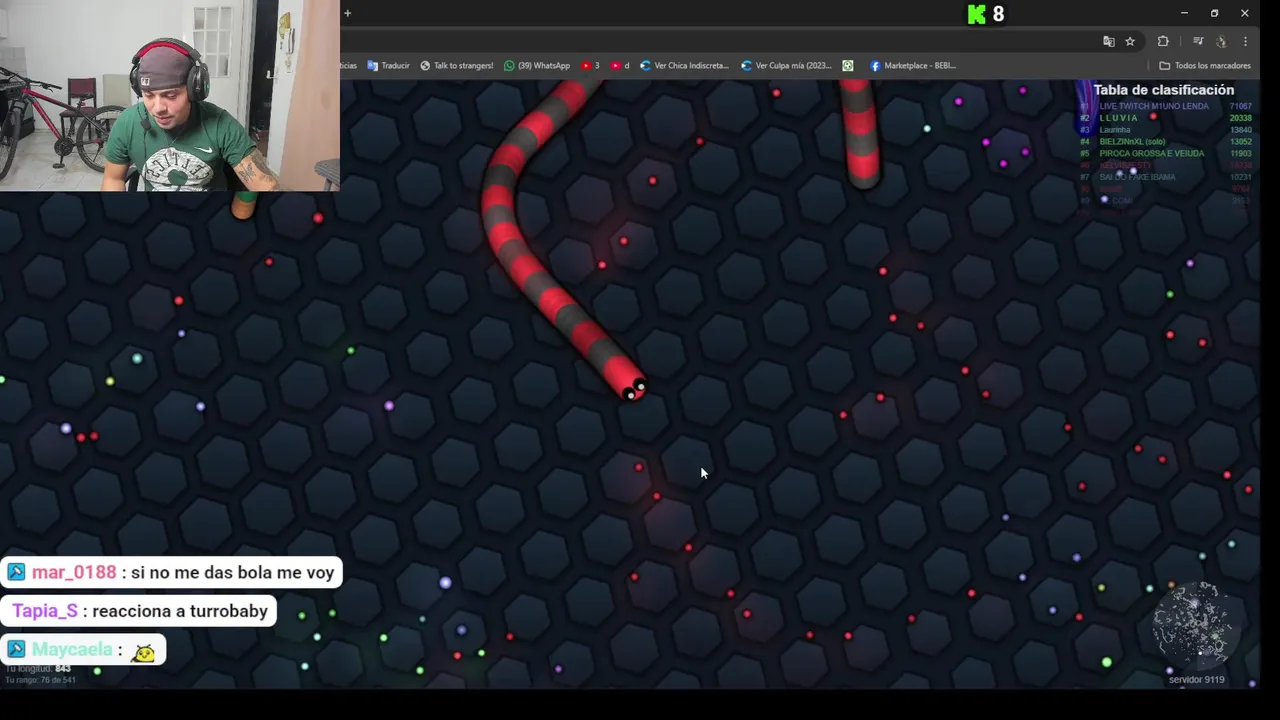Click leaderboard entry L L U V I A
Image resolution: width=1280 pixels, height=720 pixels.
[1119, 118]
